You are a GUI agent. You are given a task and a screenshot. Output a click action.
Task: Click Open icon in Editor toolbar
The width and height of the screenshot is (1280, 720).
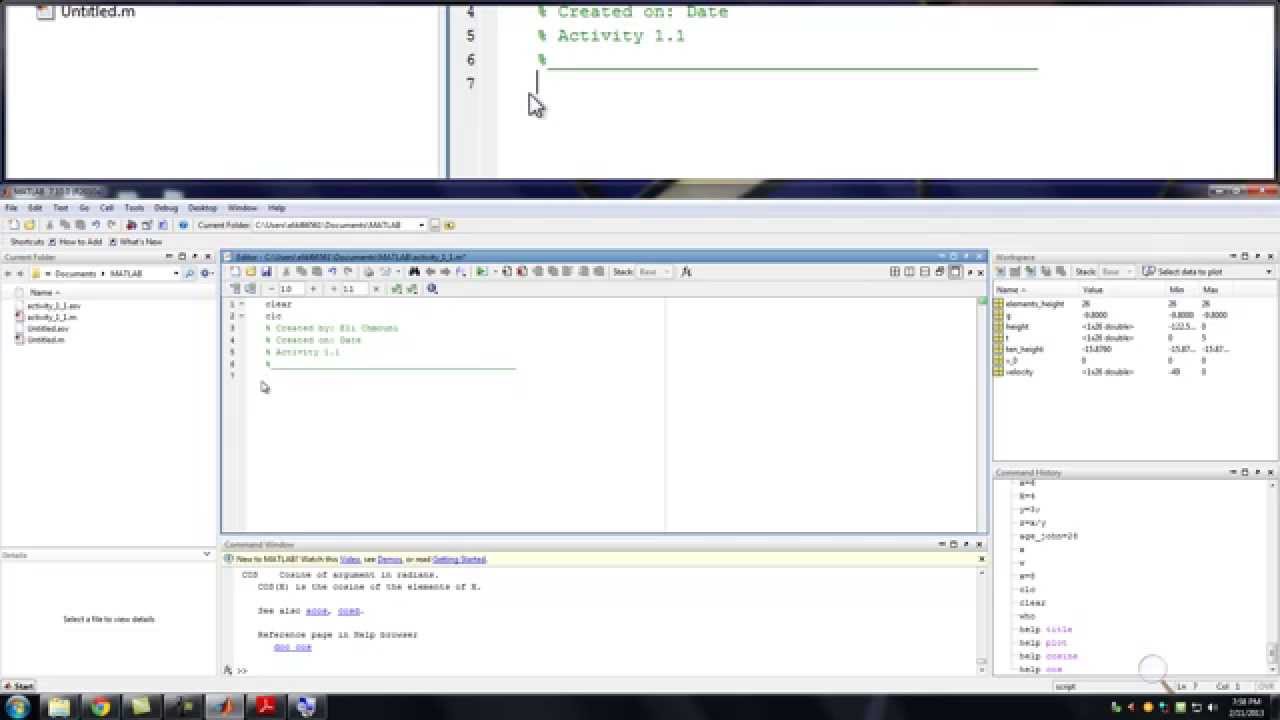250,271
